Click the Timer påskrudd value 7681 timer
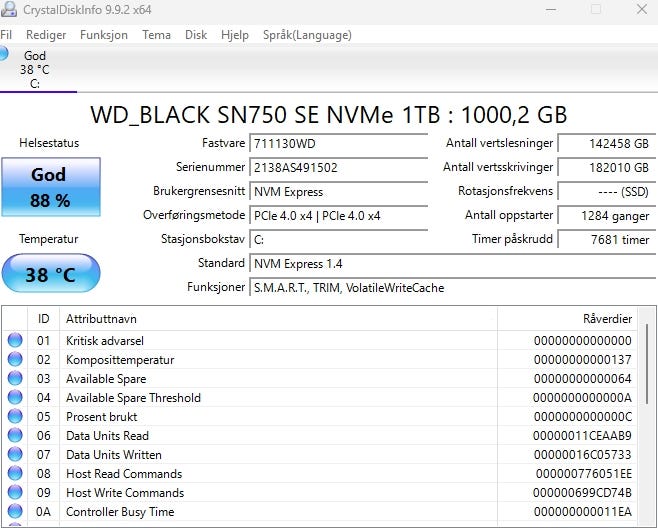This screenshot has width=658, height=528. [x=606, y=240]
